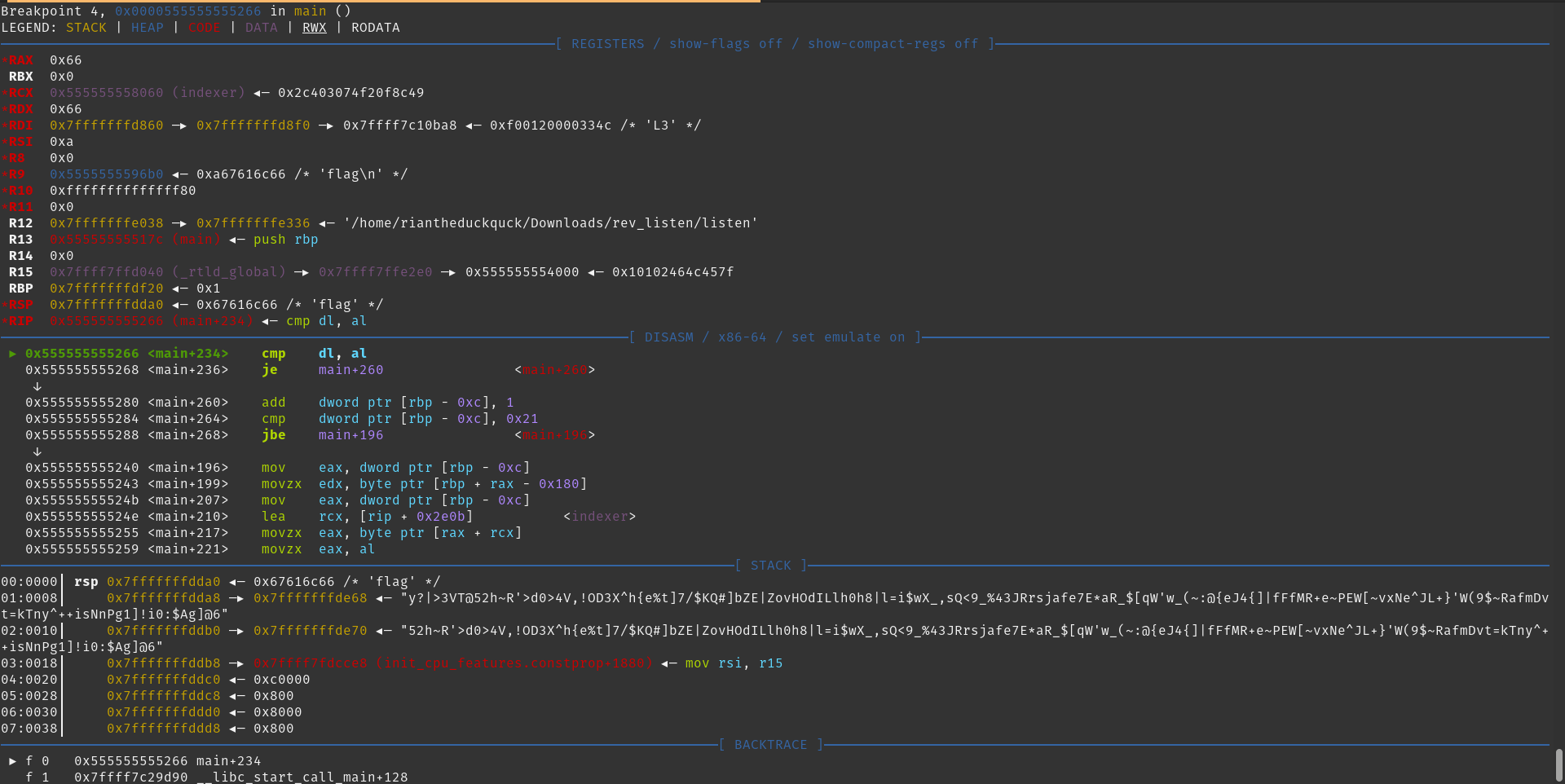
Task: Click the arrow beside backtrace frame f 0
Action: pyautogui.click(x=12, y=761)
